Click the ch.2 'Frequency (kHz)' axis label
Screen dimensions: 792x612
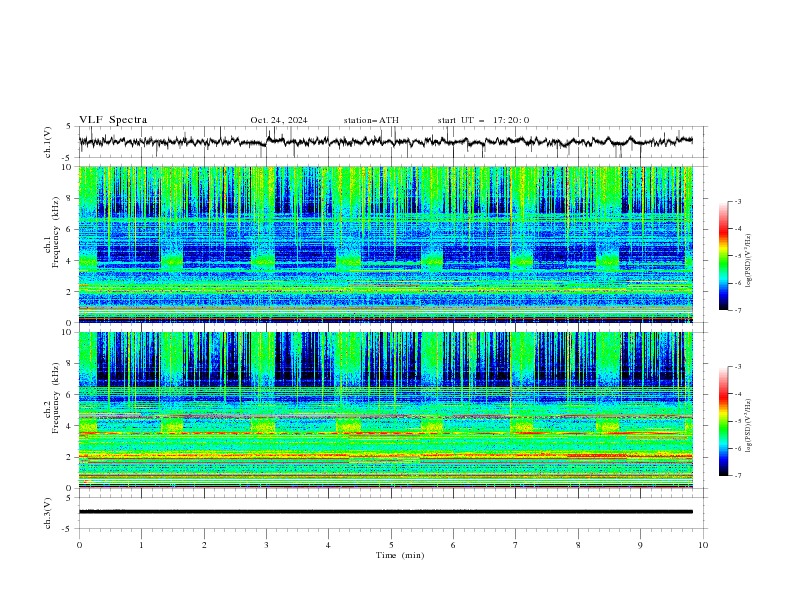tap(56, 398)
